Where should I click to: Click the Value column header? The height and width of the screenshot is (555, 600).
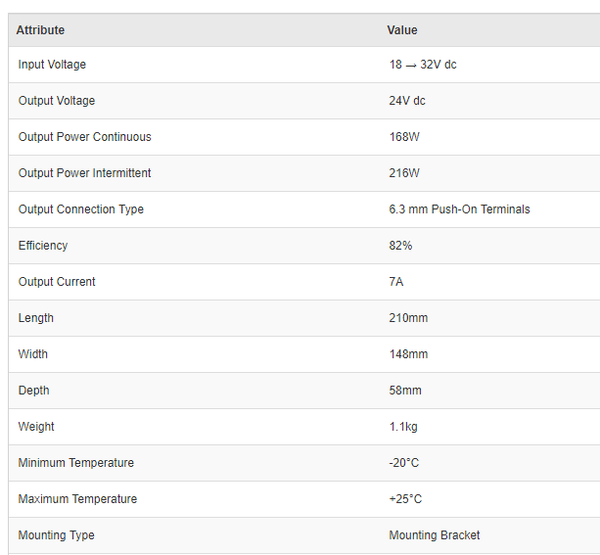[402, 30]
